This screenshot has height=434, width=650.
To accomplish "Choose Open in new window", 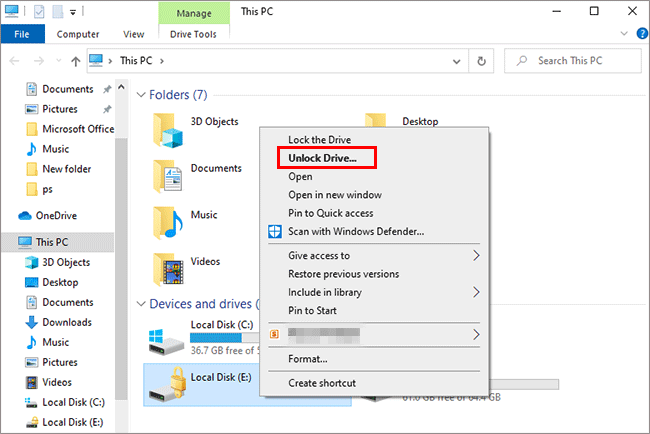I will point(335,195).
